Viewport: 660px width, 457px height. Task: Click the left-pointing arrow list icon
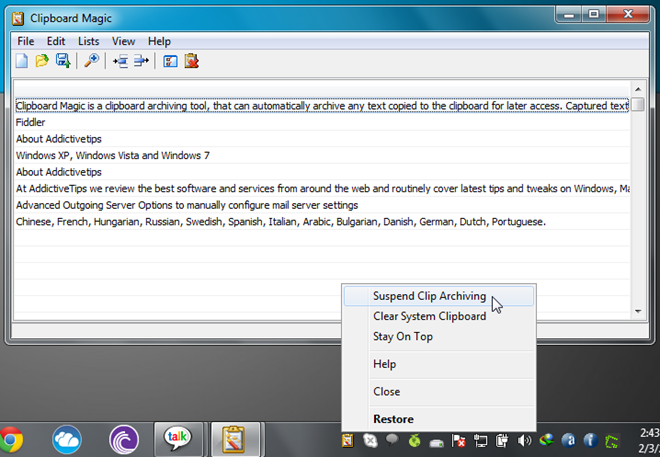click(121, 61)
